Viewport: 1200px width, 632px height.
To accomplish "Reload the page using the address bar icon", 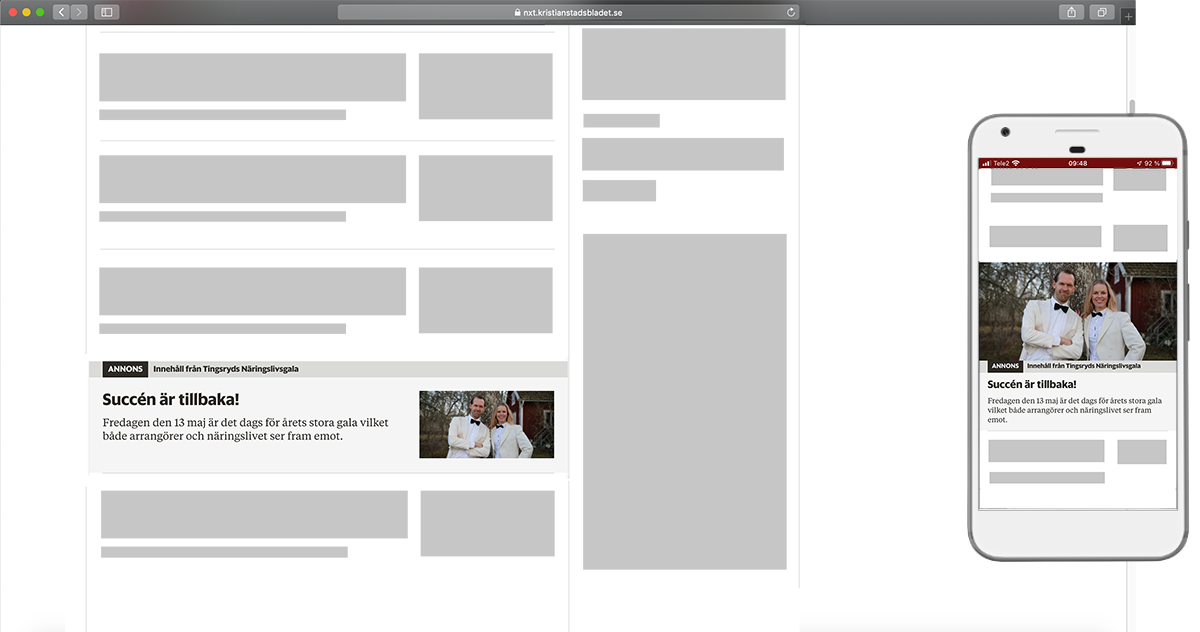I will (x=791, y=12).
